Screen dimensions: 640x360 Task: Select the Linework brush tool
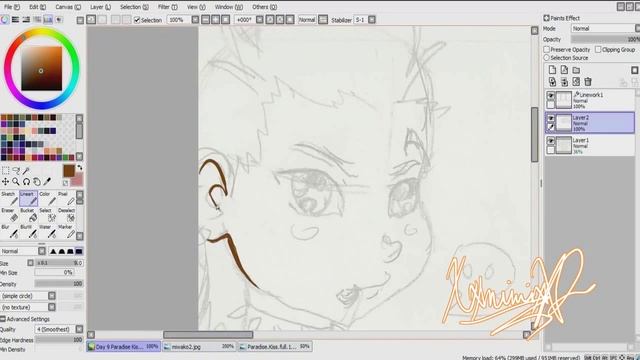tap(28, 198)
